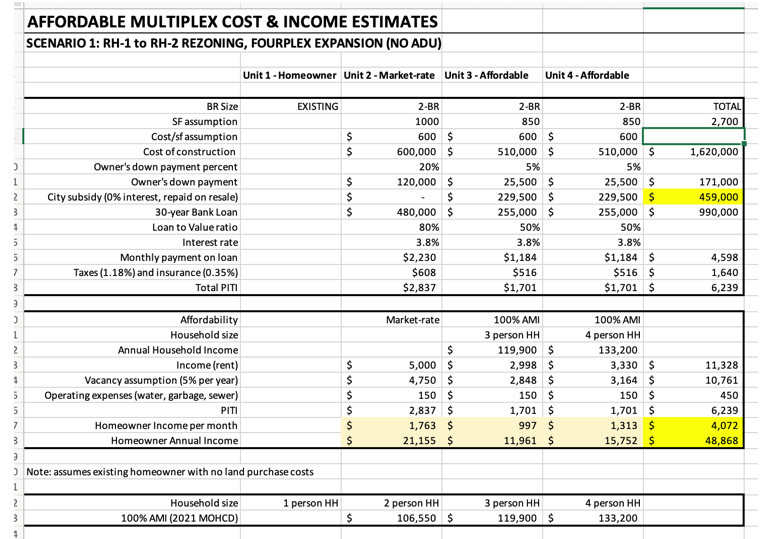Select the 'Unit 2 - Market-rate' column header

point(389,75)
